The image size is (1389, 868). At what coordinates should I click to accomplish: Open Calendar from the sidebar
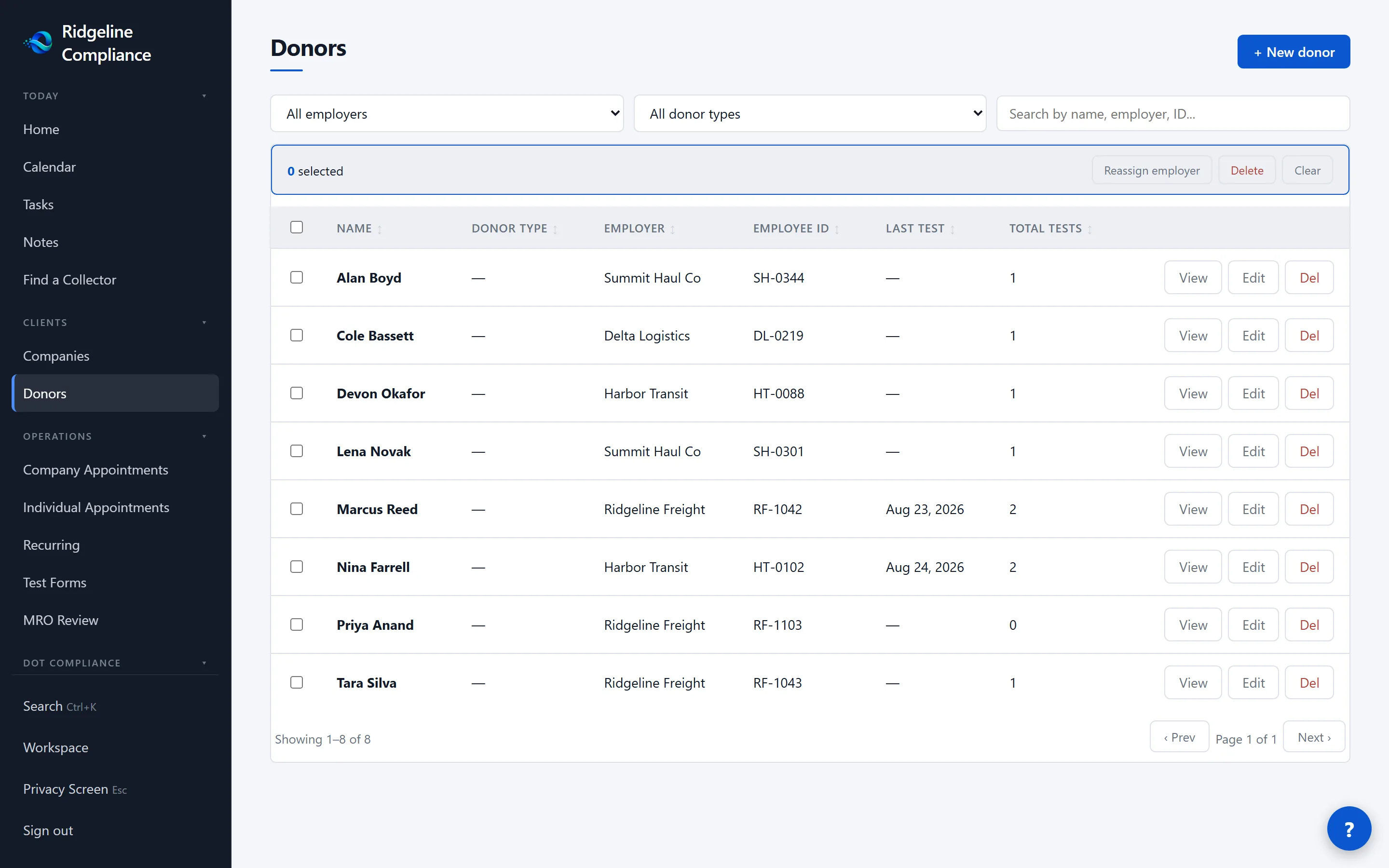click(x=115, y=167)
